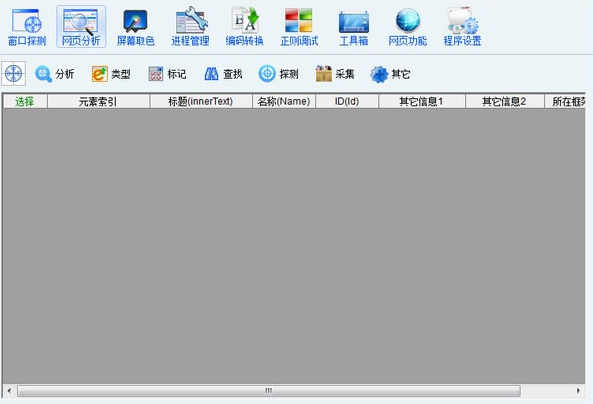Open 程序设置 program settings
The width and height of the screenshot is (593, 404).
(462, 27)
